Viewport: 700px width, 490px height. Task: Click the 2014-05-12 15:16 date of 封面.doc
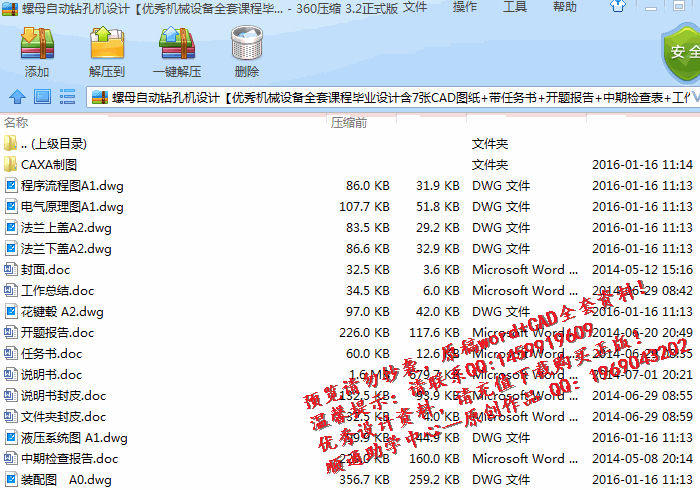(x=642, y=270)
